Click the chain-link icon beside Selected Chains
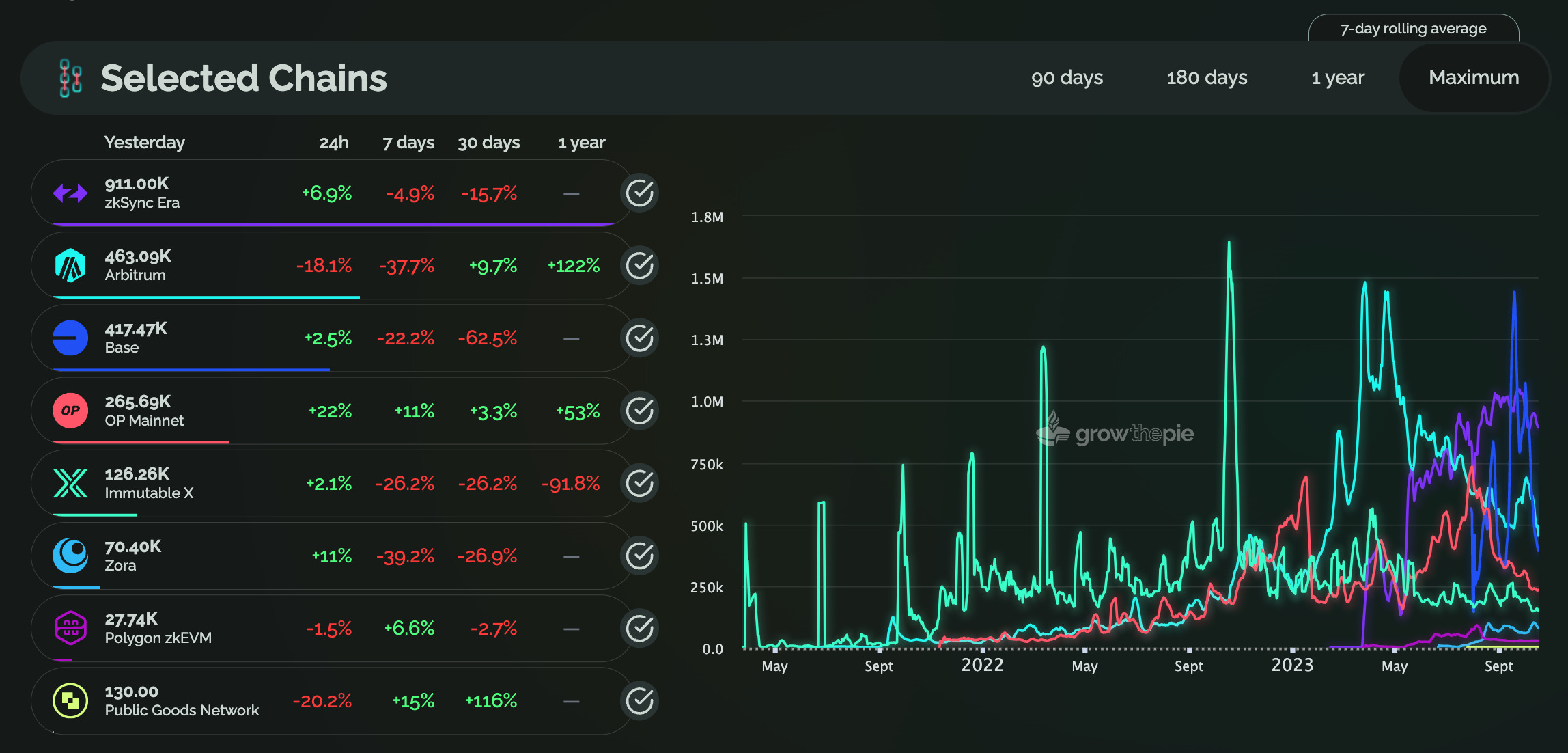The height and width of the screenshot is (753, 1568). point(70,78)
